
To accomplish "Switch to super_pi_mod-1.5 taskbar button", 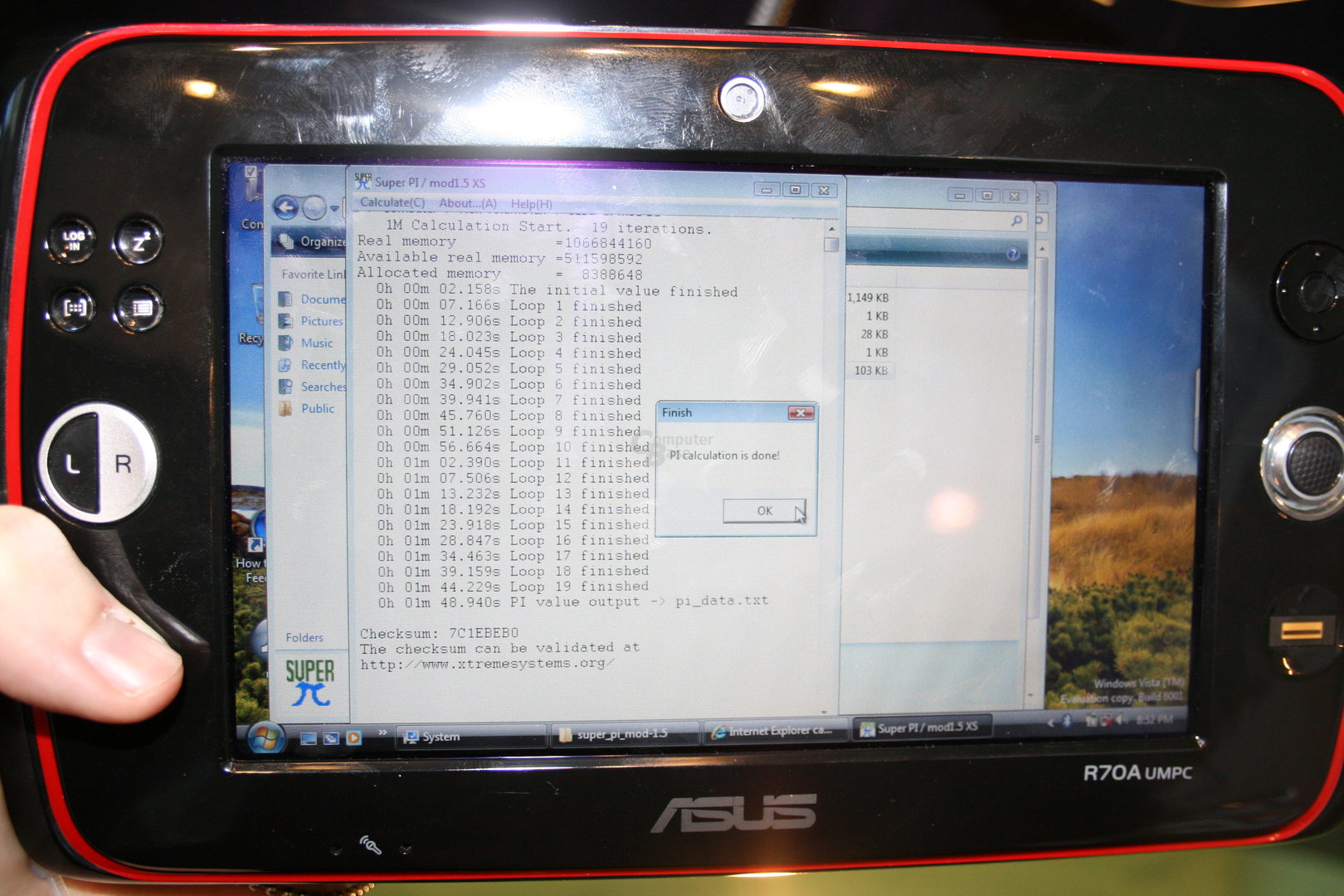I will (626, 733).
